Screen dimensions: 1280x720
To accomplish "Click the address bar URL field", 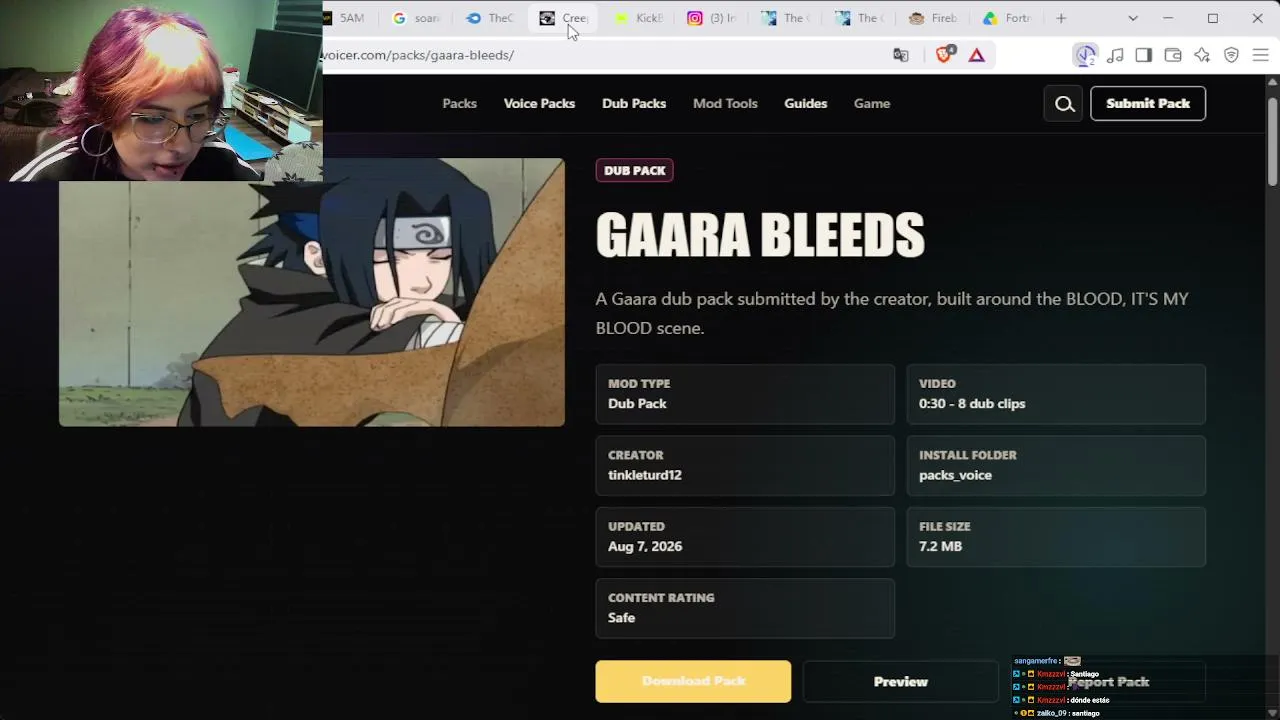I will pyautogui.click(x=600, y=55).
